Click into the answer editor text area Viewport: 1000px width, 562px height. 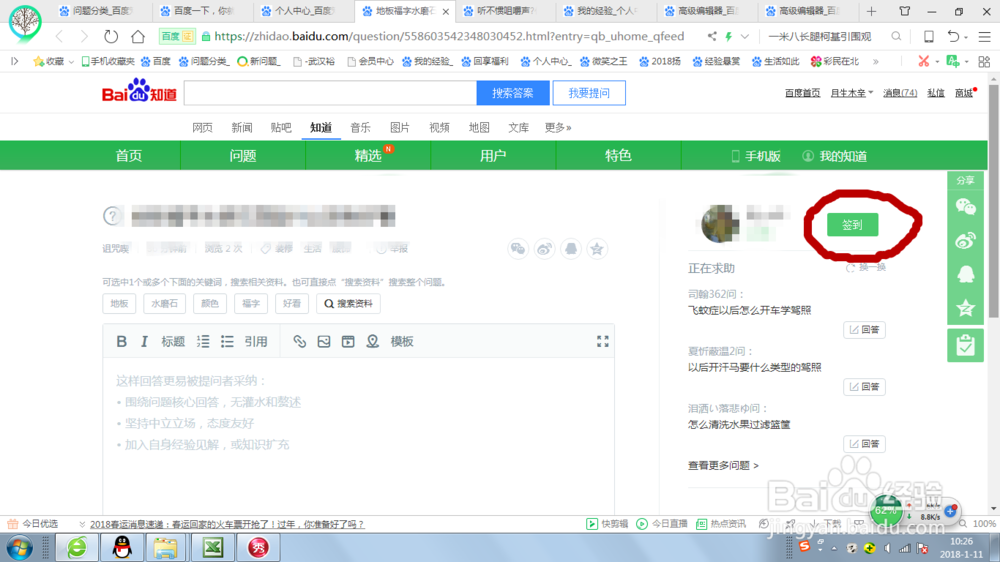coord(358,434)
